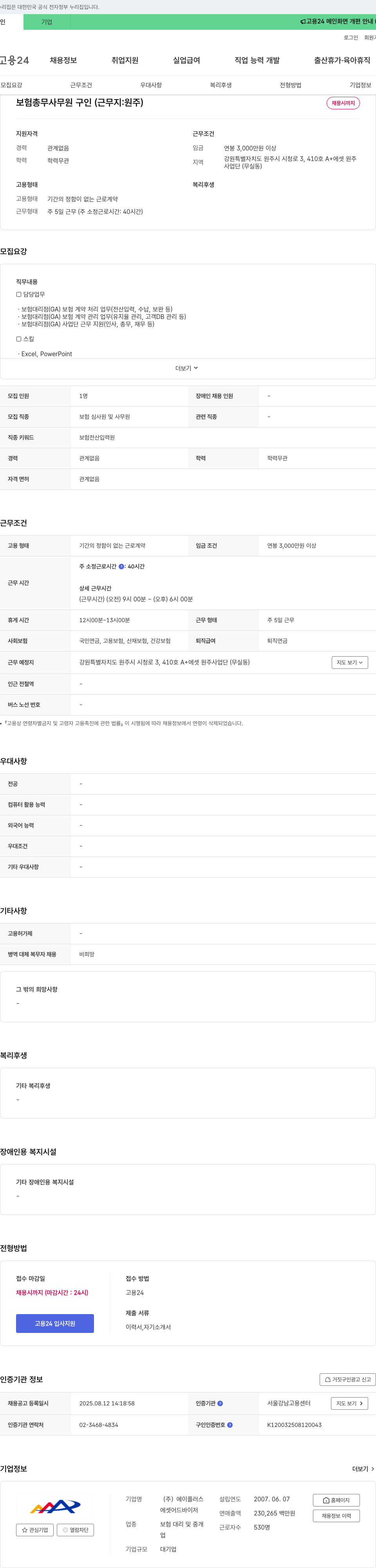Click the star icon in the 관심기업 button
This screenshot has height=1568, width=376.
tap(24, 1530)
